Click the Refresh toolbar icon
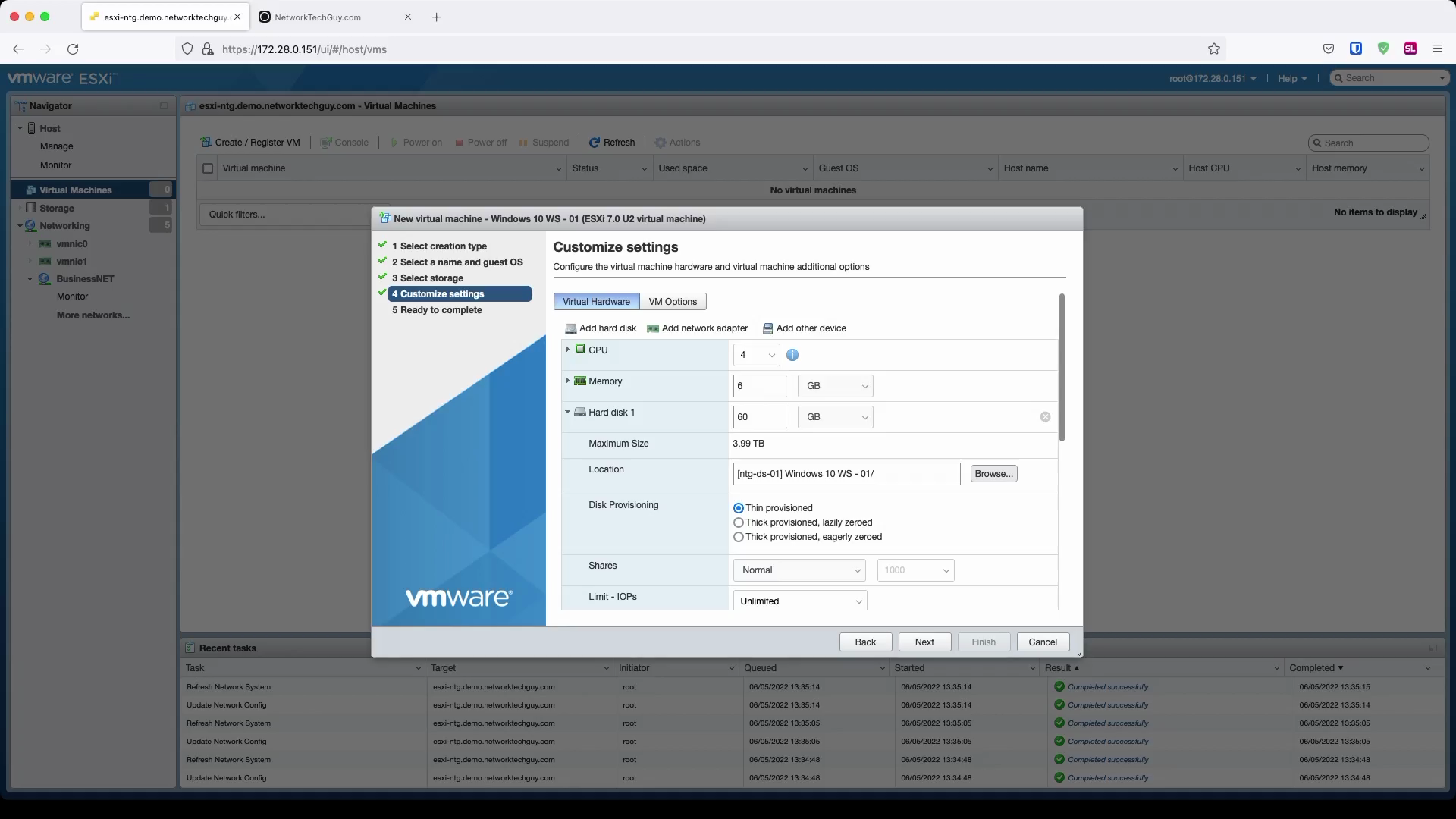Viewport: 1456px width, 819px height. 595,143
